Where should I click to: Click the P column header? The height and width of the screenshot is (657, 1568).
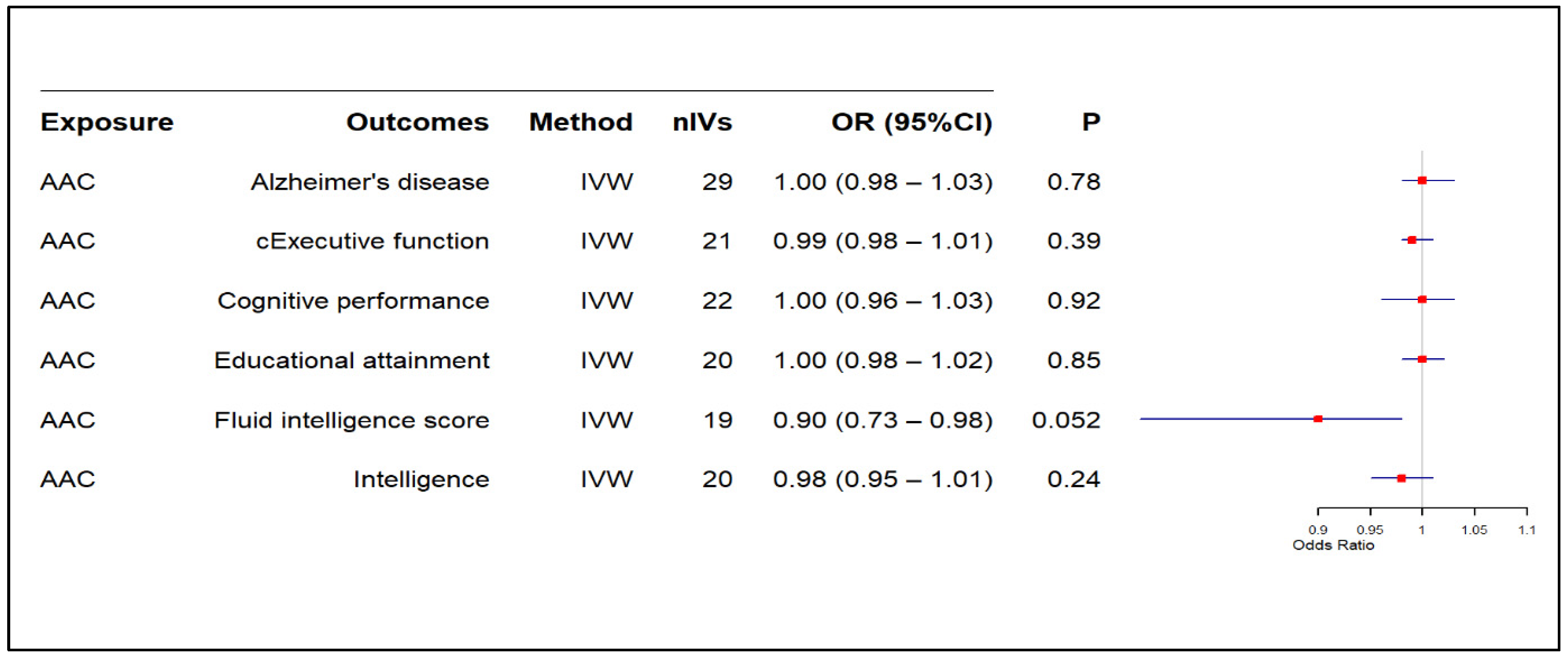[1091, 122]
